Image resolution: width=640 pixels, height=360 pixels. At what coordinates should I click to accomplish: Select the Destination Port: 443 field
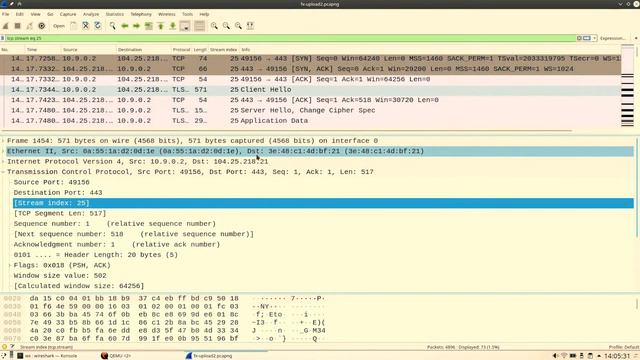tap(58, 193)
